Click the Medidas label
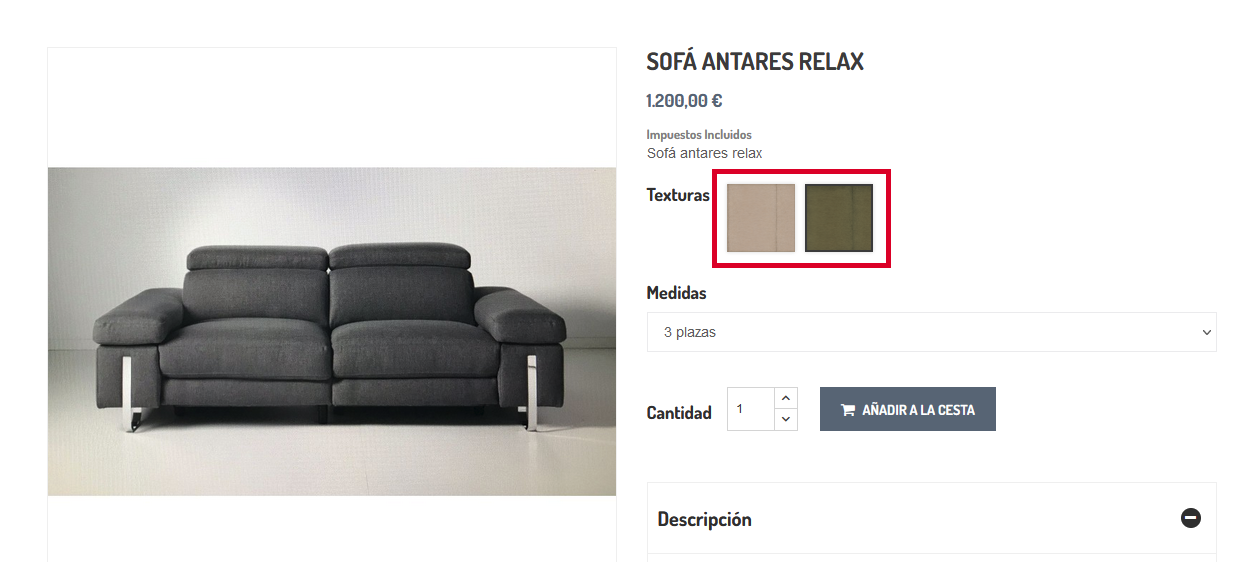The width and height of the screenshot is (1258, 562). [677, 293]
